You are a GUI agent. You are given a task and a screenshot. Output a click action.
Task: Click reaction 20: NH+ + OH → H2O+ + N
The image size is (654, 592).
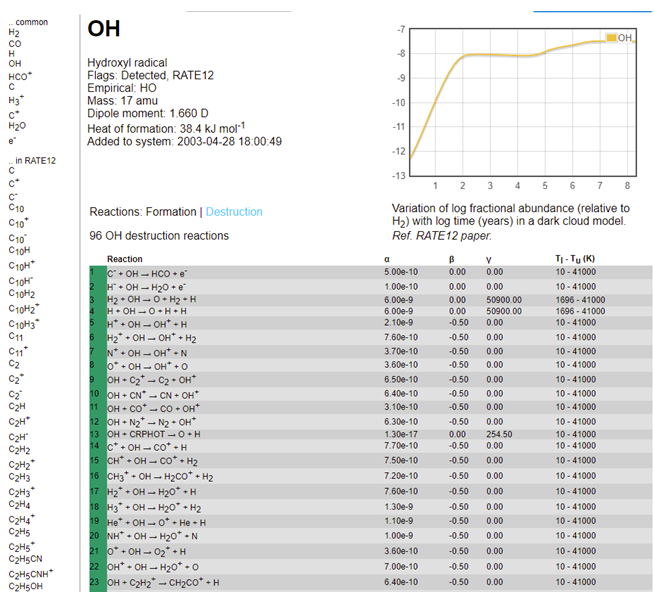pos(152,536)
